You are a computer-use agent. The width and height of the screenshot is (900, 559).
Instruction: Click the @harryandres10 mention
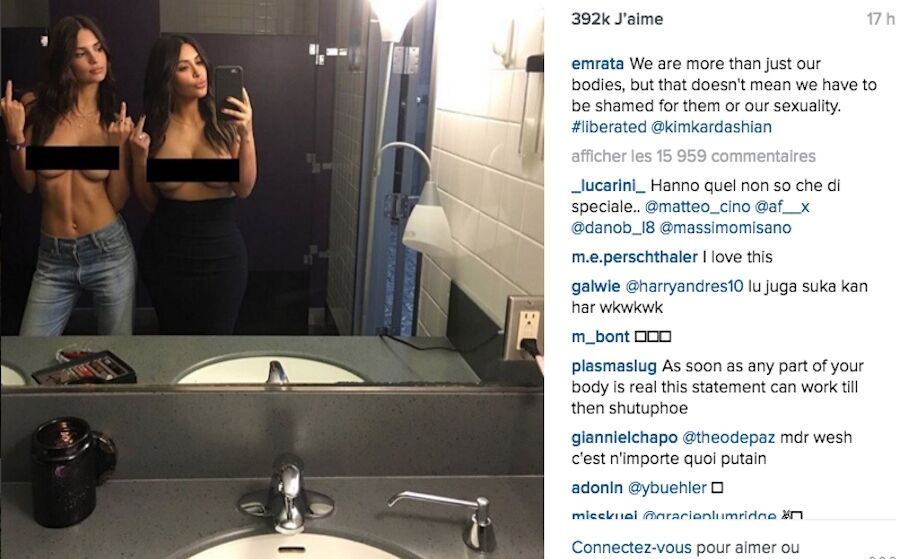pyautogui.click(x=684, y=286)
